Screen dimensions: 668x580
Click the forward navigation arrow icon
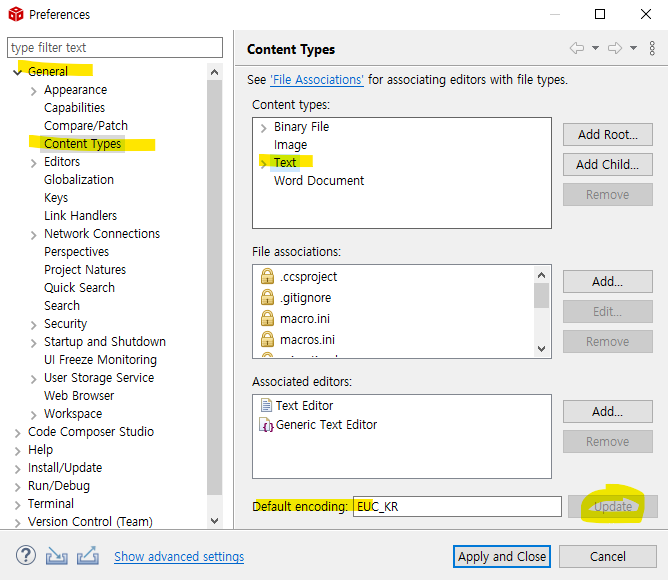(x=615, y=48)
